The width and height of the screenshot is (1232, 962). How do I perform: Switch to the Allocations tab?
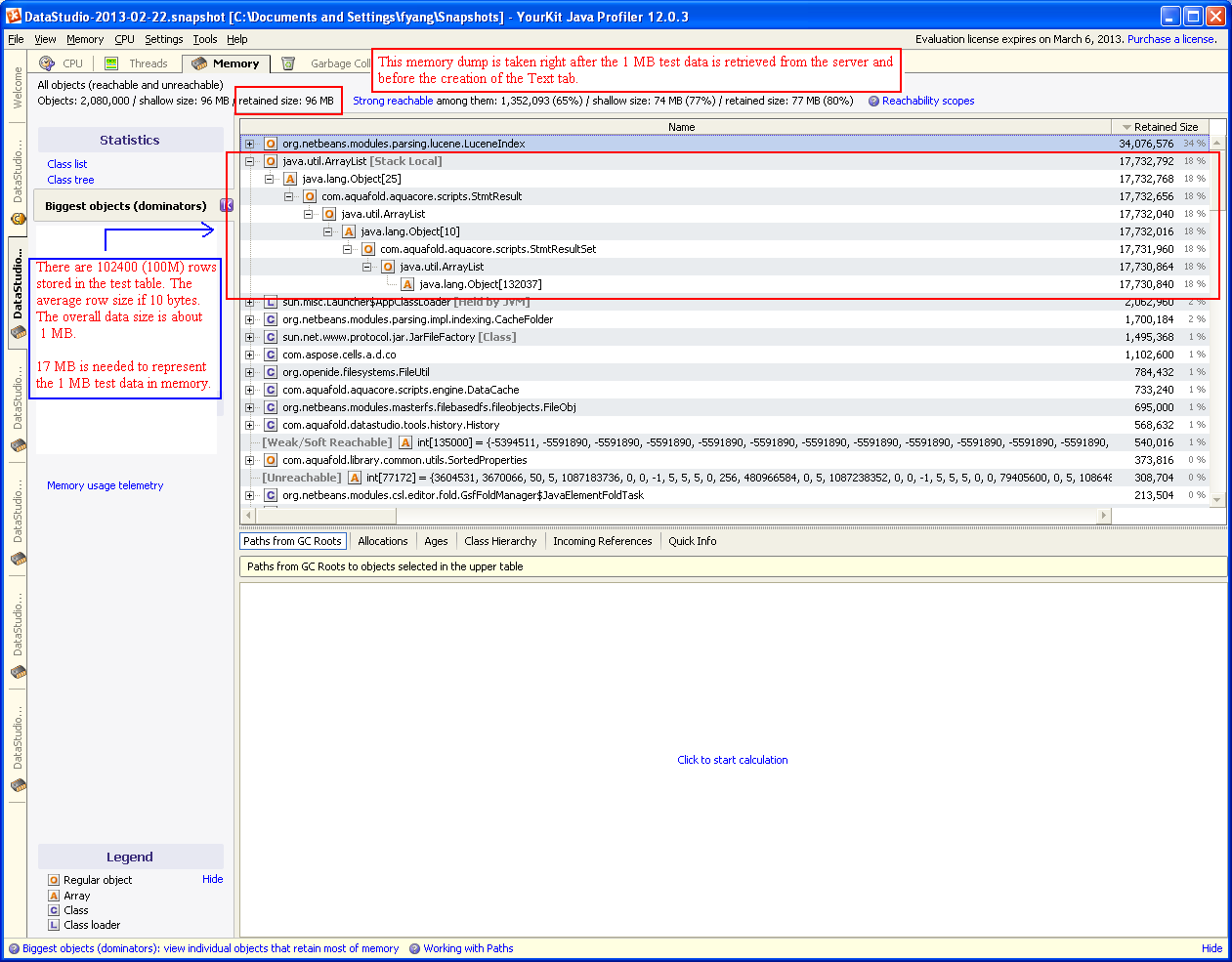tap(383, 541)
